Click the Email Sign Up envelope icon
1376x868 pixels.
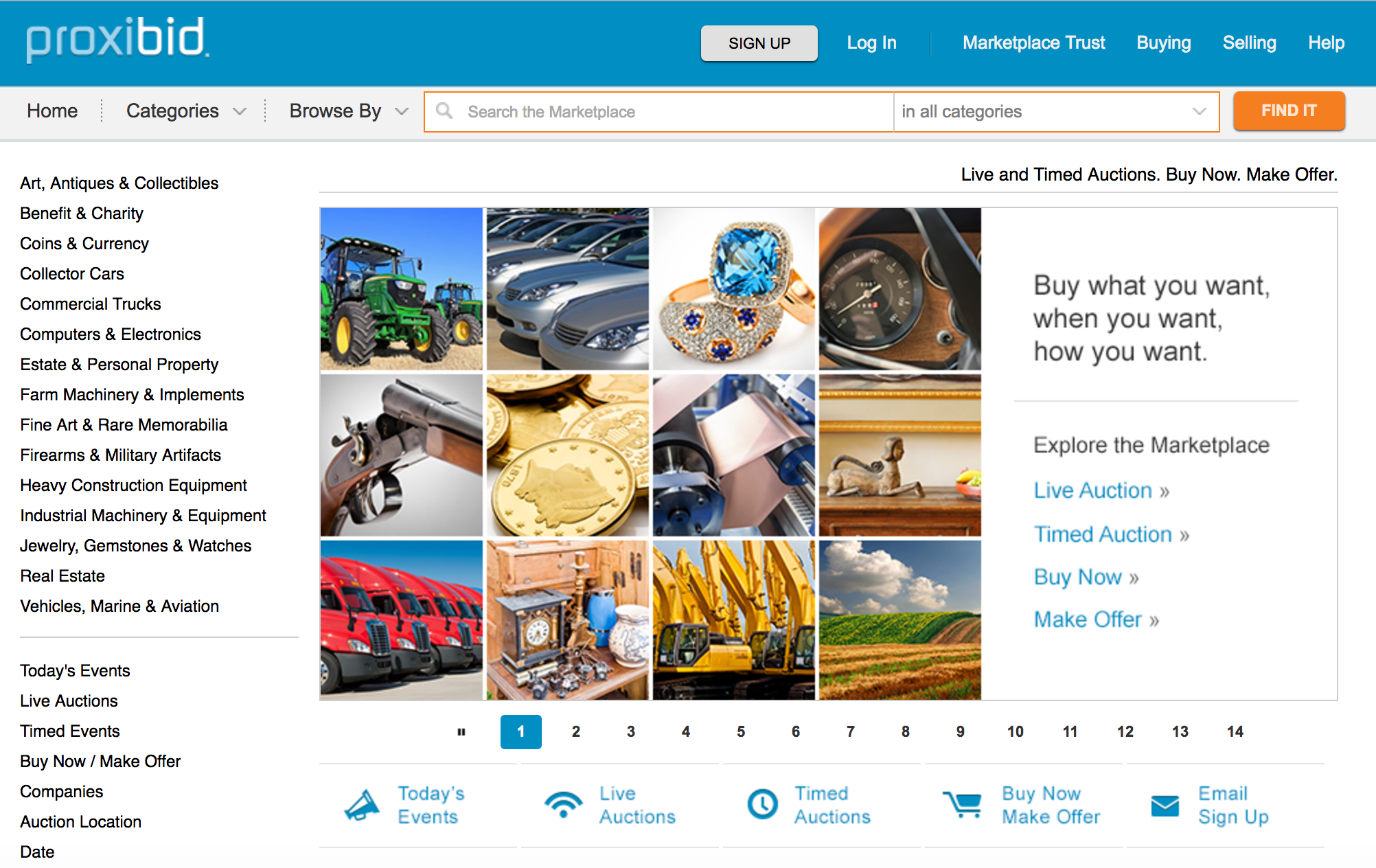[x=1165, y=806]
